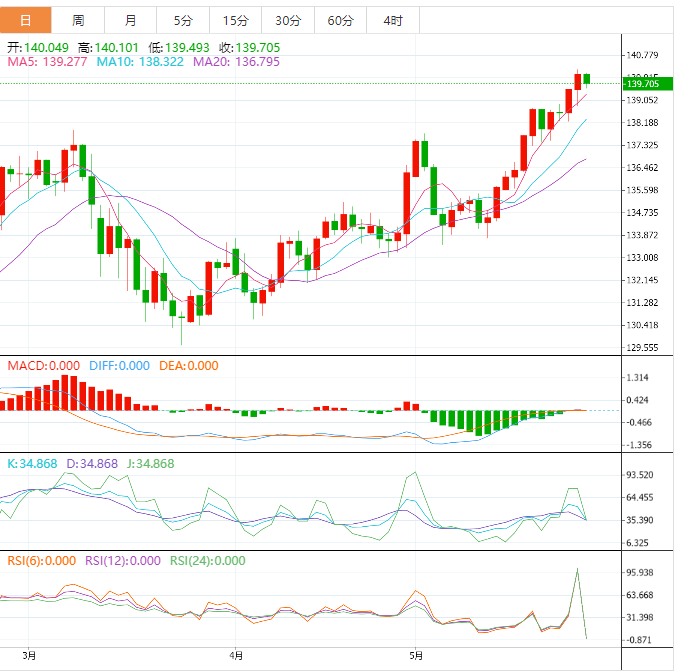Choose the 60分 timeframe tab
This screenshot has width=674, height=672.
[340, 20]
